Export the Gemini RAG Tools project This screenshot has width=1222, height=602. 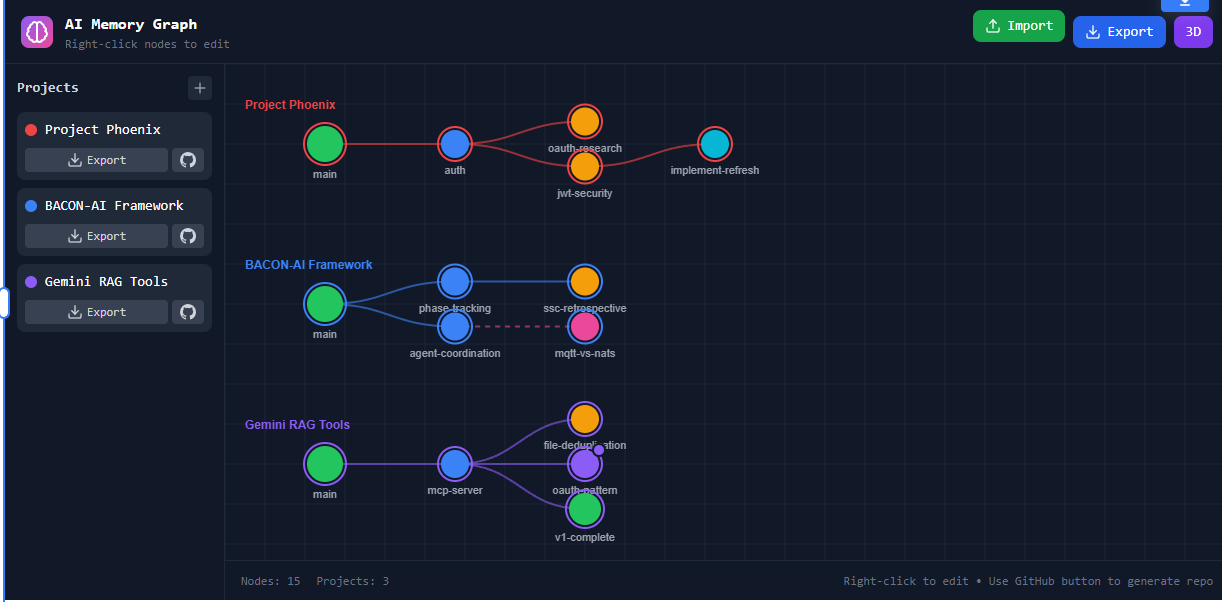[x=96, y=312]
